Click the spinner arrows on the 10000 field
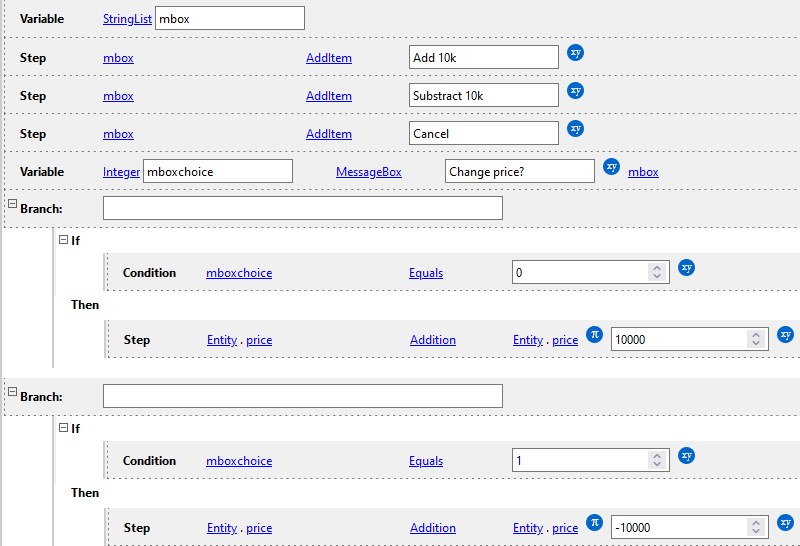The height and width of the screenshot is (546, 800). [756, 340]
